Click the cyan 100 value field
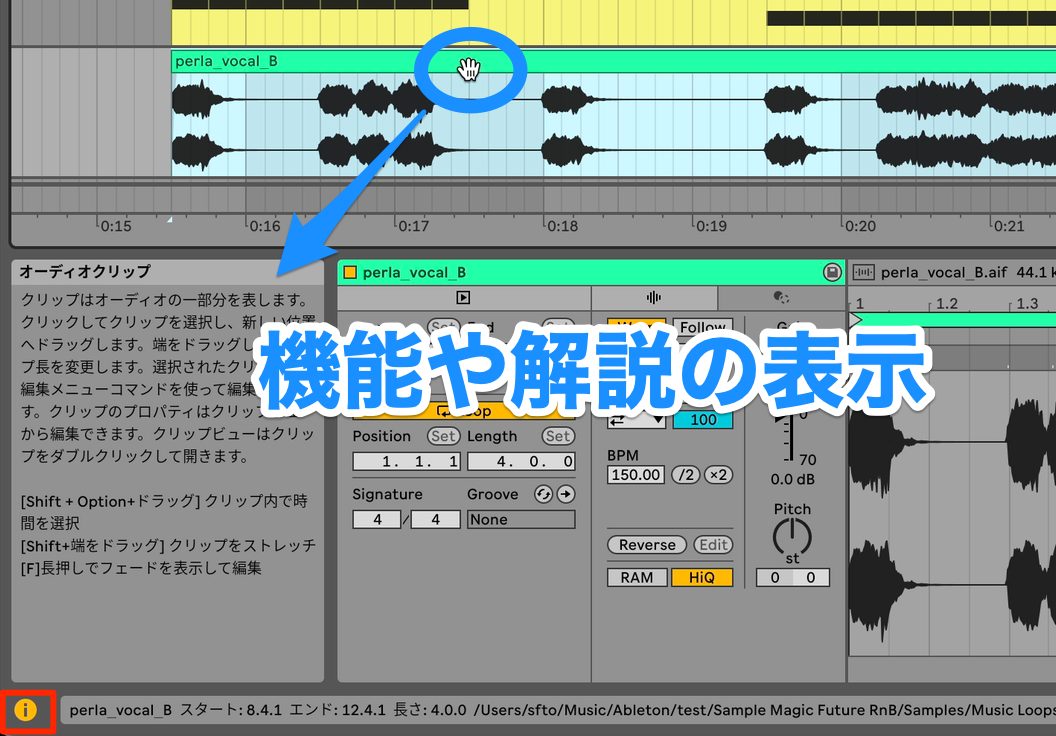1056x736 pixels. [702, 420]
